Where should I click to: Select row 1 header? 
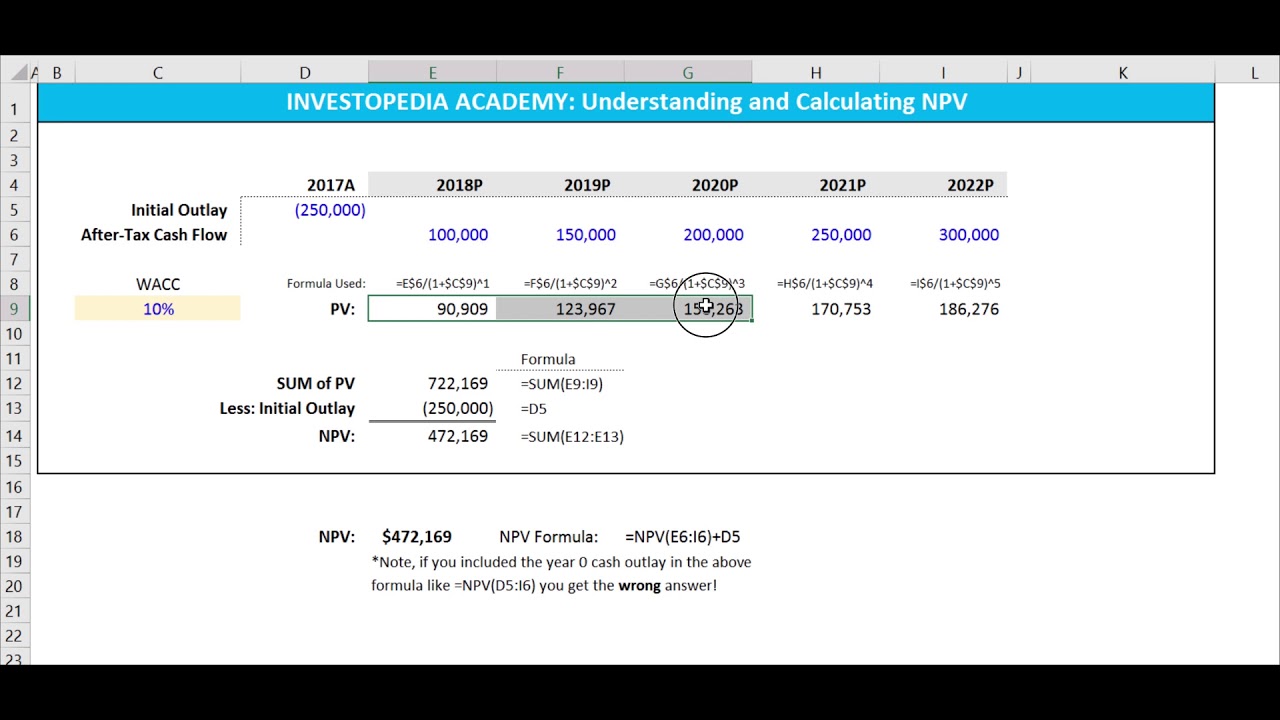coord(14,109)
